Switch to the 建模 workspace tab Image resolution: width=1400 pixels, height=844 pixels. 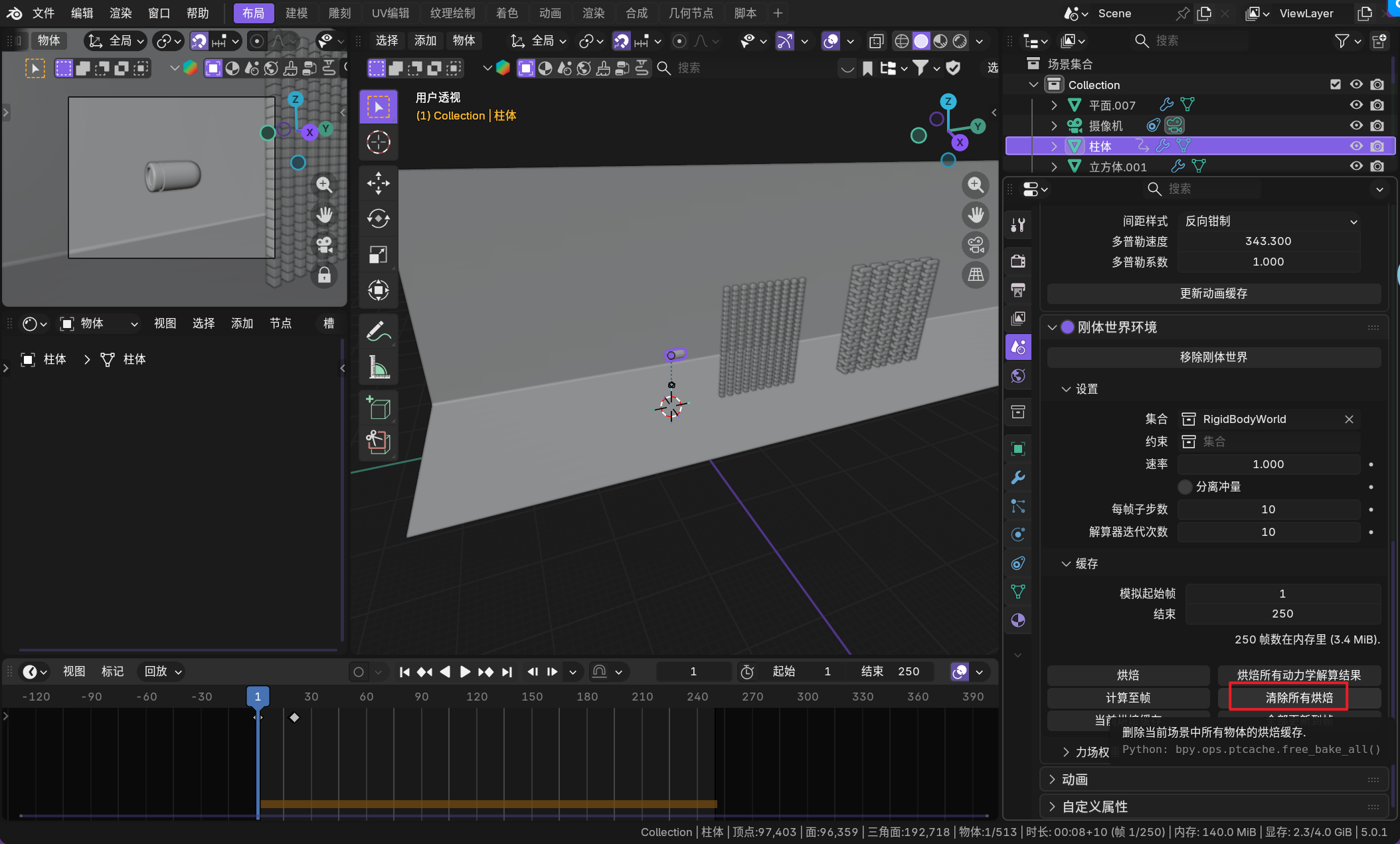(x=296, y=13)
